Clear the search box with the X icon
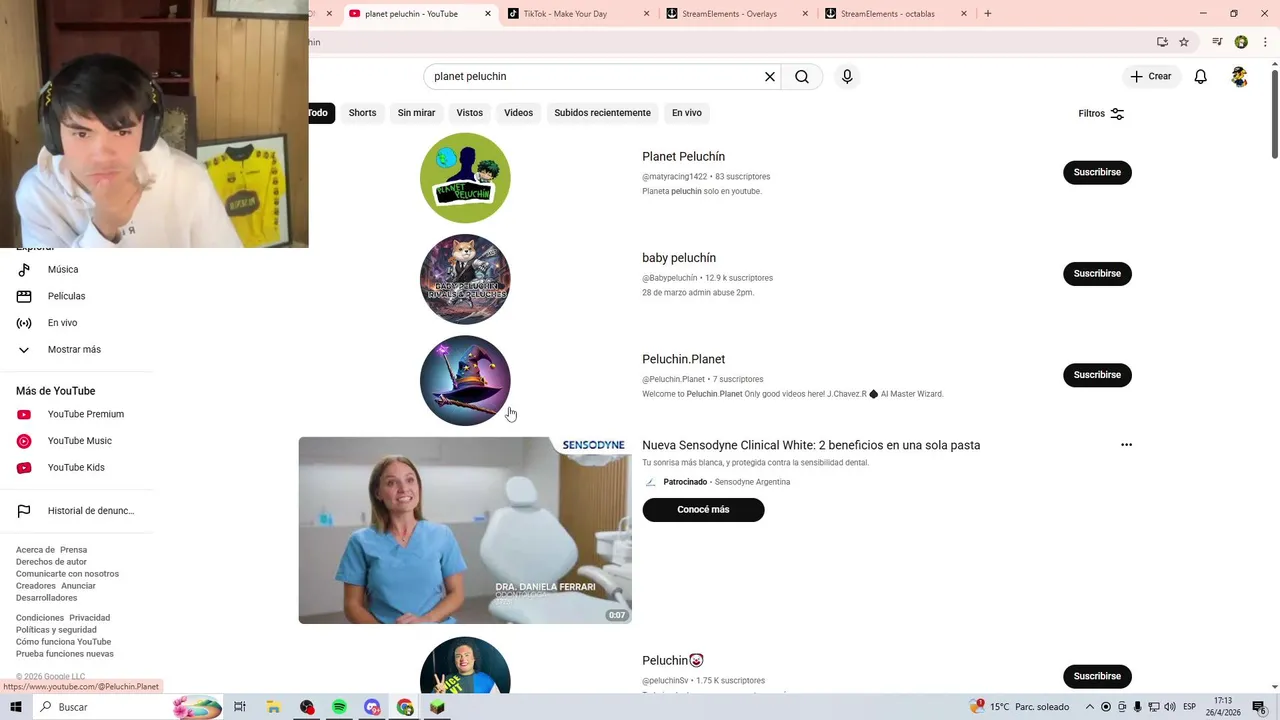Image resolution: width=1280 pixels, height=720 pixels. pyautogui.click(x=770, y=77)
